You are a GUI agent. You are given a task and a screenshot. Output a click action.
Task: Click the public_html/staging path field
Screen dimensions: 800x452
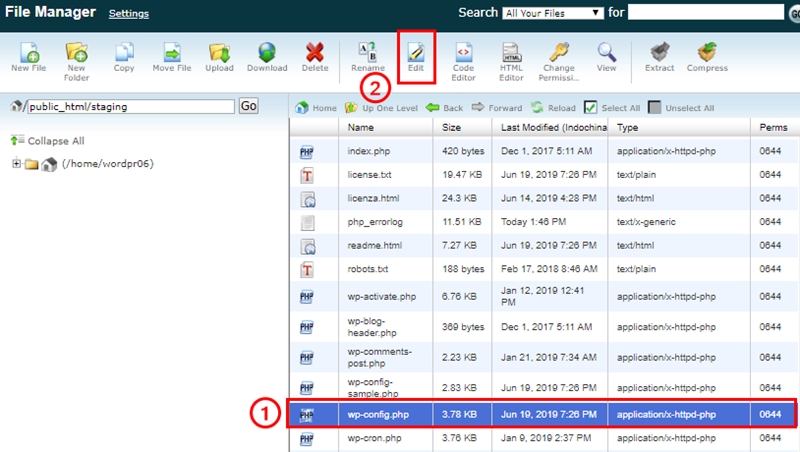click(x=131, y=106)
